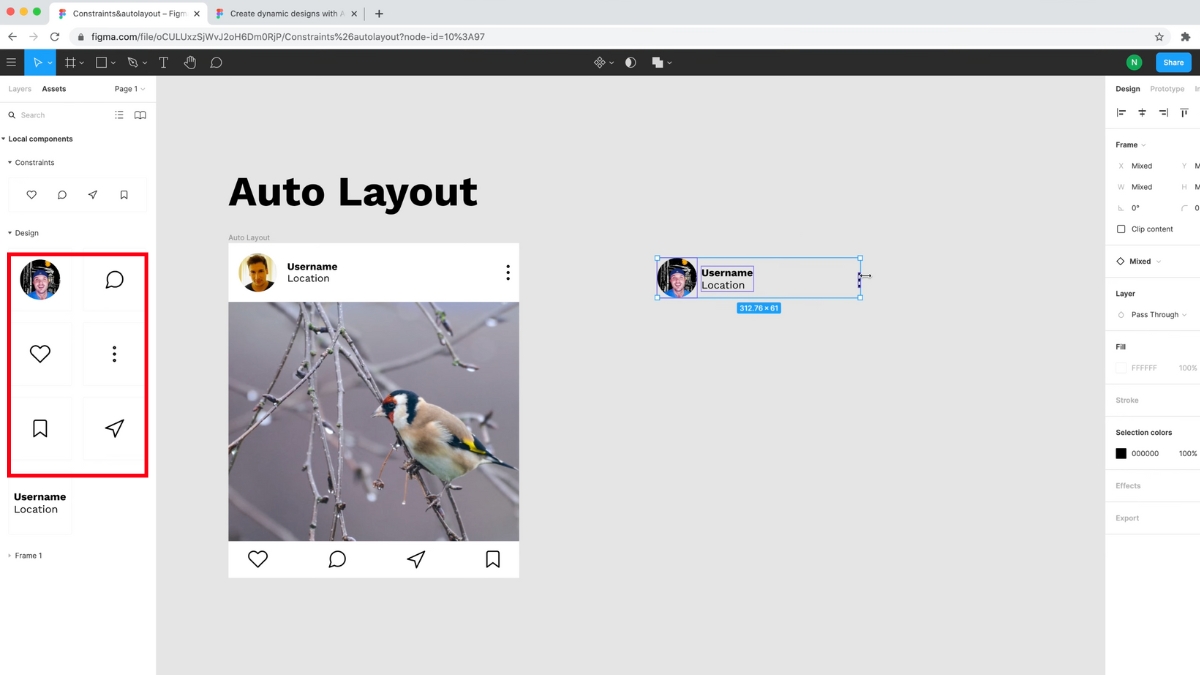Click the FFFFFF fill color swatch
The width and height of the screenshot is (1200, 675).
tap(1121, 368)
